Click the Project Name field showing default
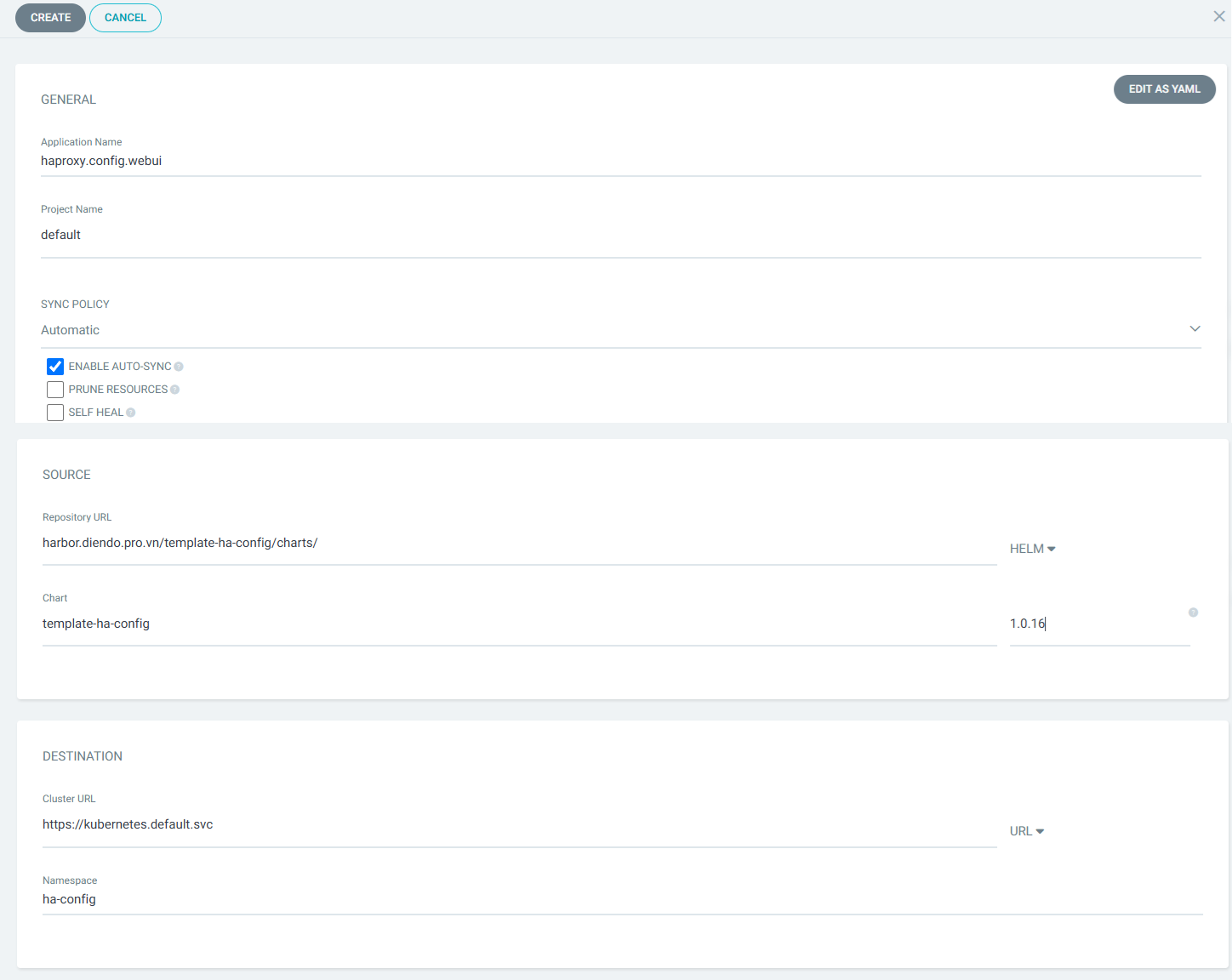Image resolution: width=1232 pixels, height=980 pixels. [620, 235]
